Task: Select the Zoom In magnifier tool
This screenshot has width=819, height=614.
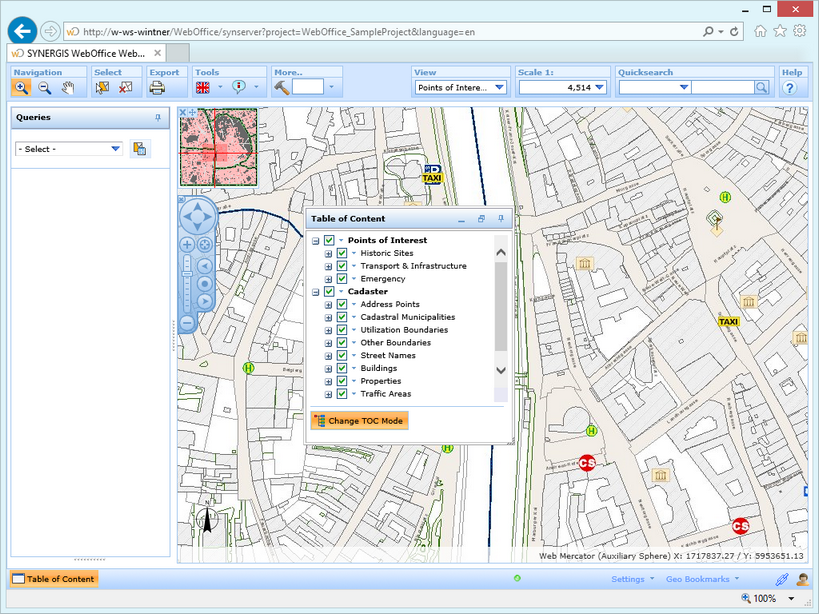Action: coord(20,87)
